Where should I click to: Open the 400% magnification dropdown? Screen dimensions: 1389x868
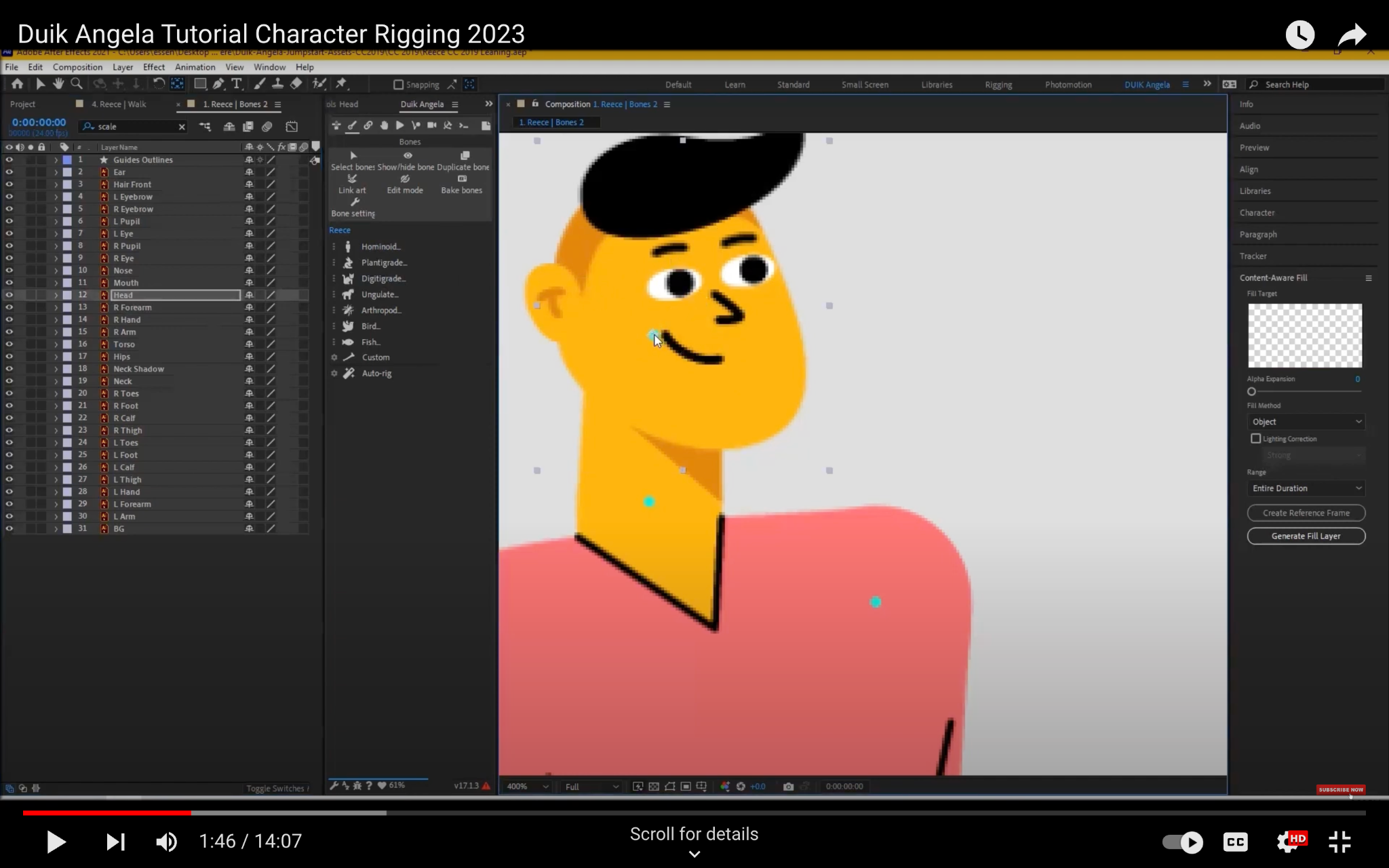click(528, 787)
